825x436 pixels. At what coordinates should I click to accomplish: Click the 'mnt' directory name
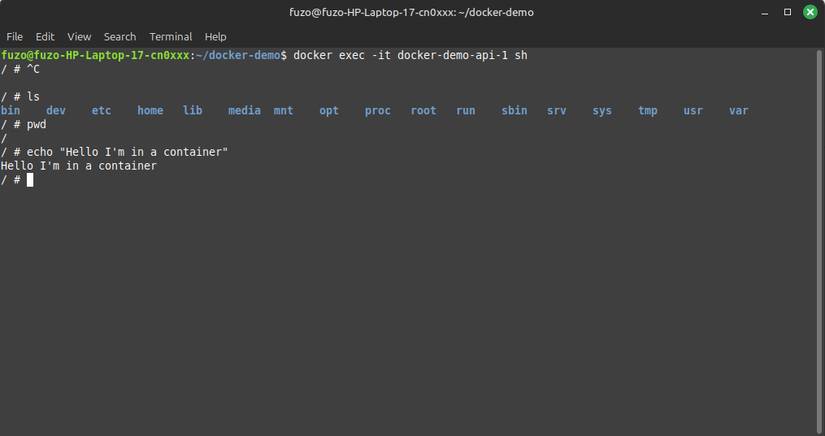(x=284, y=110)
